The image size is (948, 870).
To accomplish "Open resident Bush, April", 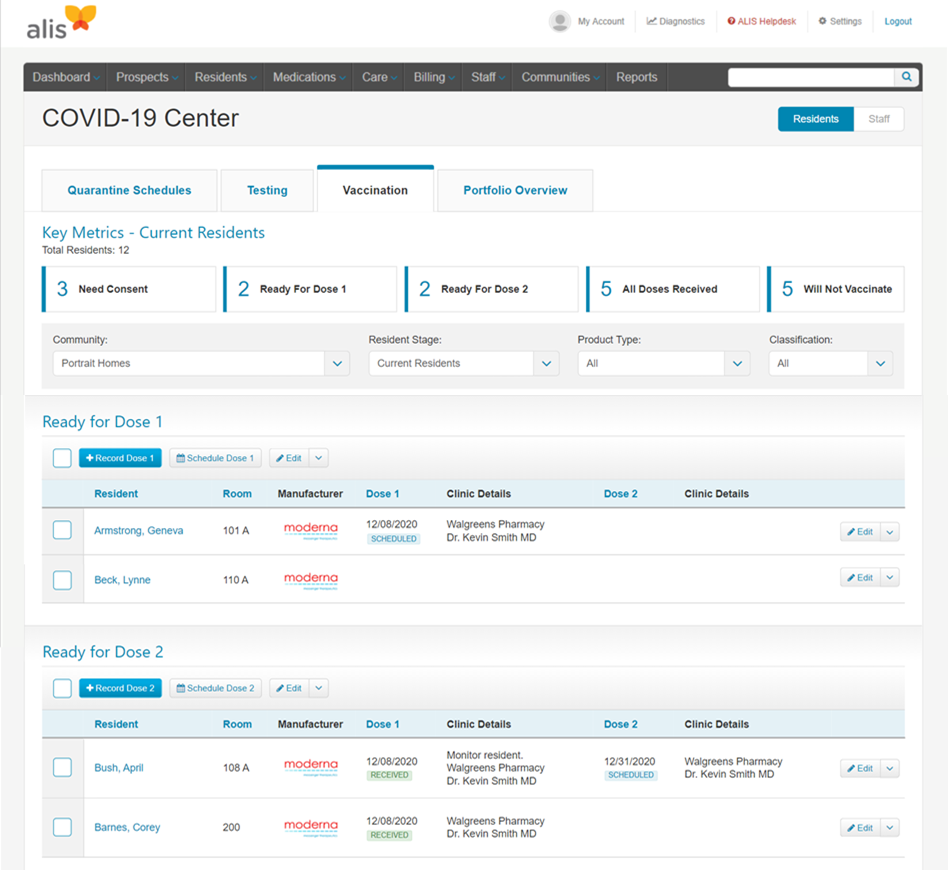I will [118, 768].
